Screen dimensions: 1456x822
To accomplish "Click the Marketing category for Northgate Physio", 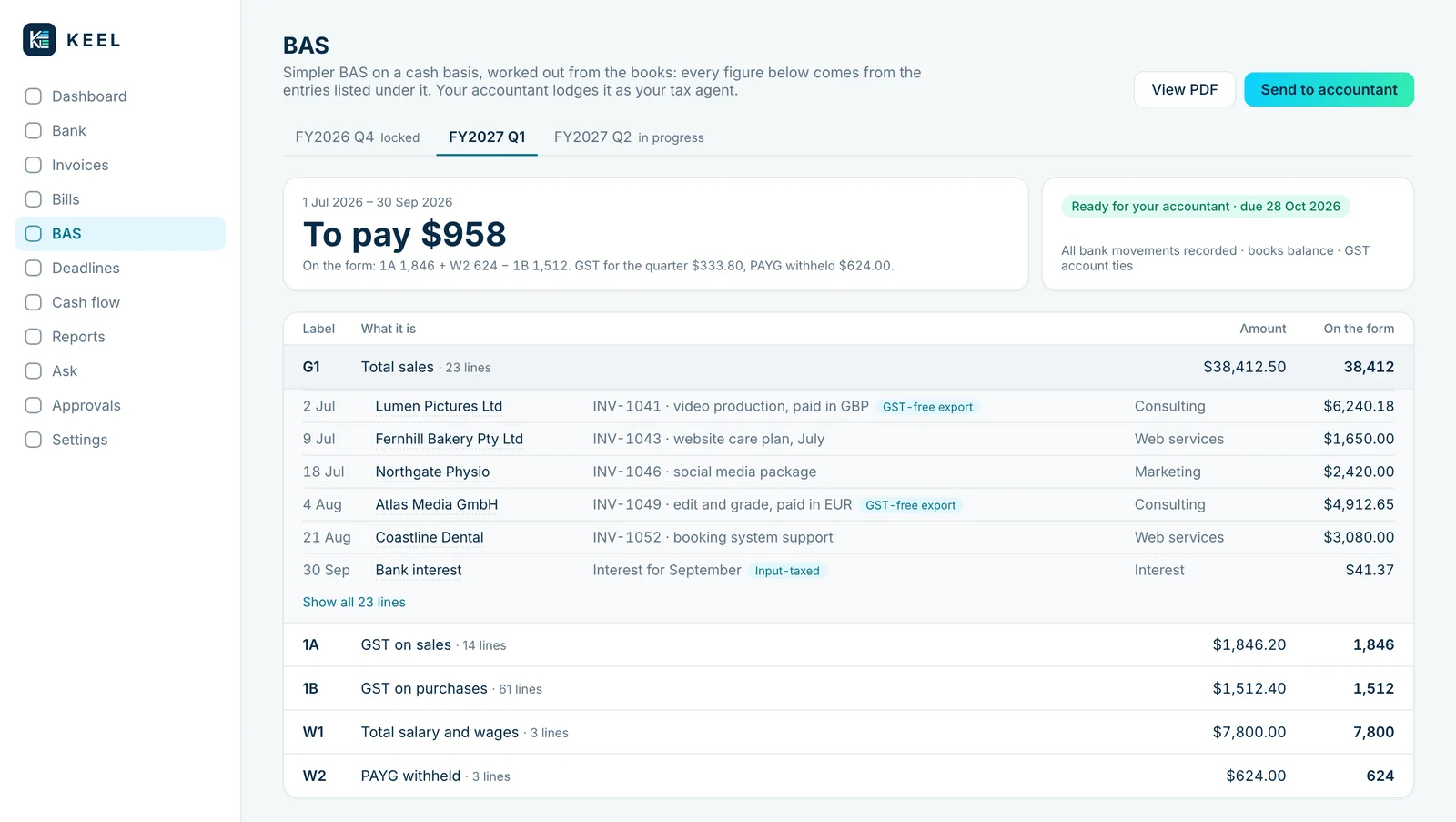I will (x=1168, y=472).
